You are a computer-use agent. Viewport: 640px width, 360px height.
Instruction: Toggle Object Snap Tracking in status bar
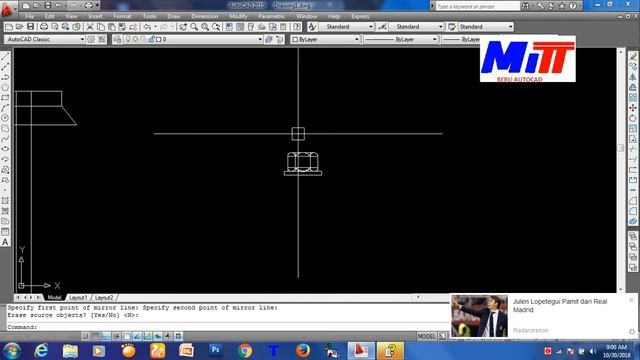(137, 336)
